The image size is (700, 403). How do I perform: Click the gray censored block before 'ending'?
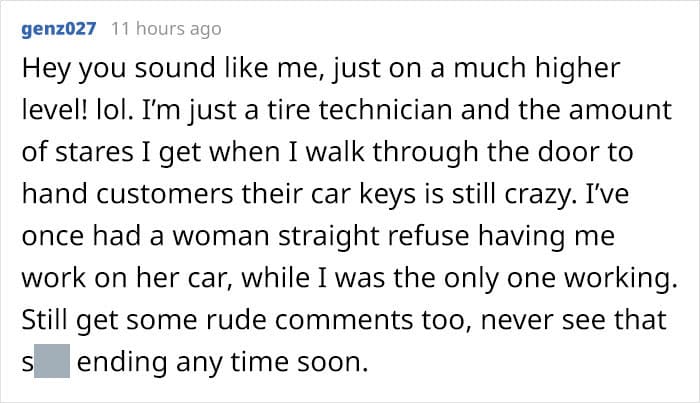[52, 361]
